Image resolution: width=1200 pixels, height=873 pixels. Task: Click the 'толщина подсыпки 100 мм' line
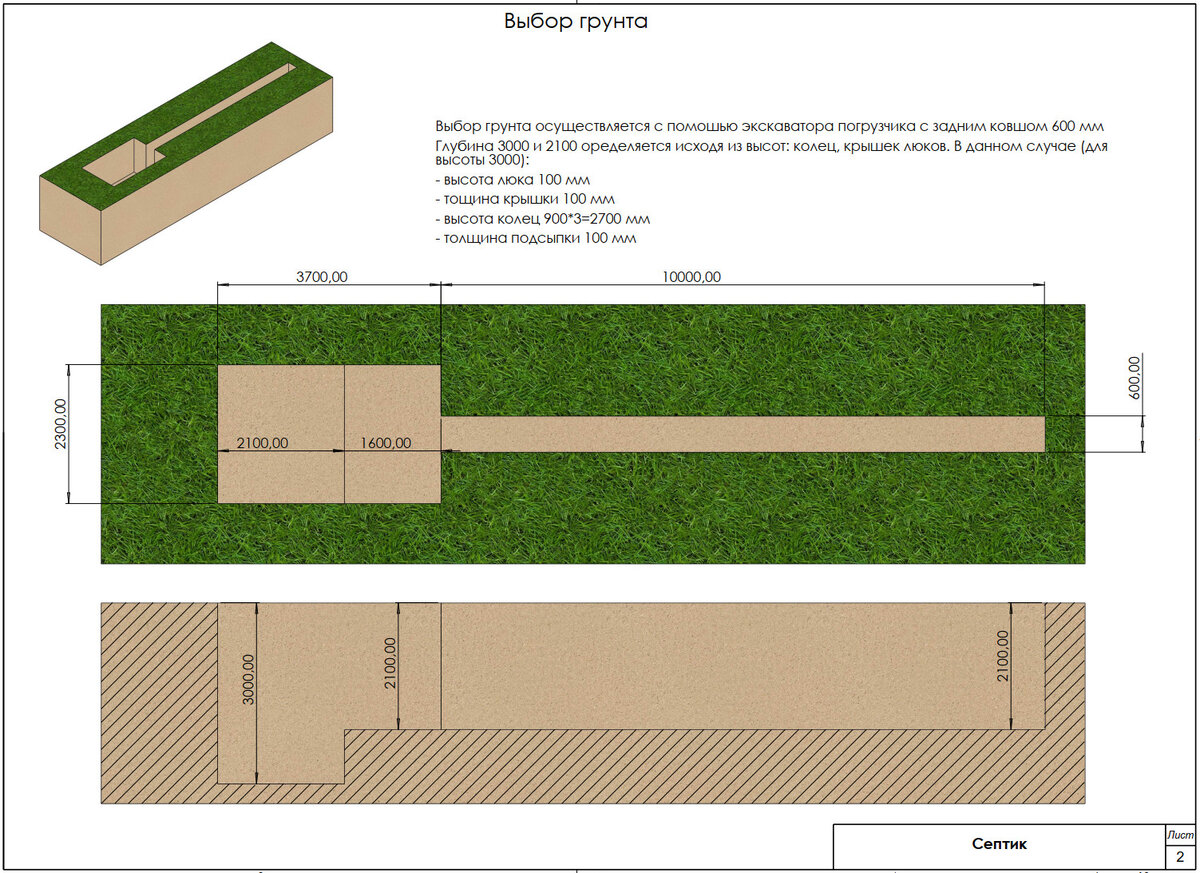(536, 238)
